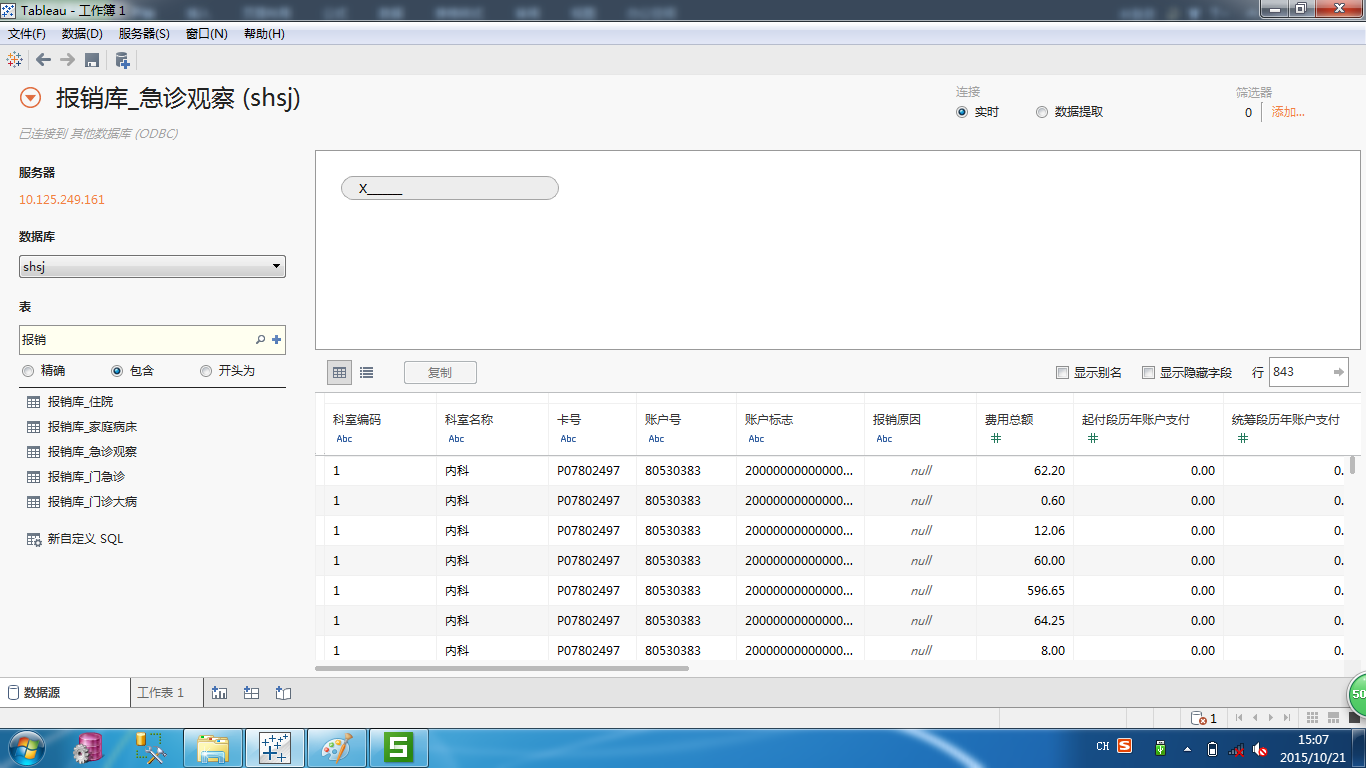Image resolution: width=1366 pixels, height=768 pixels.
Task: Save workbook using the floppy disk icon
Action: (92, 60)
